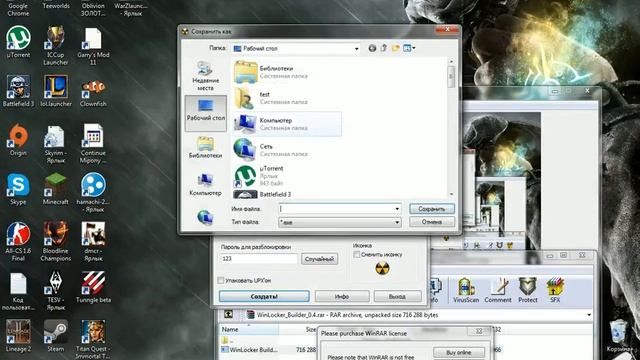
Task: Create new folder in the save dialog
Action: point(395,48)
